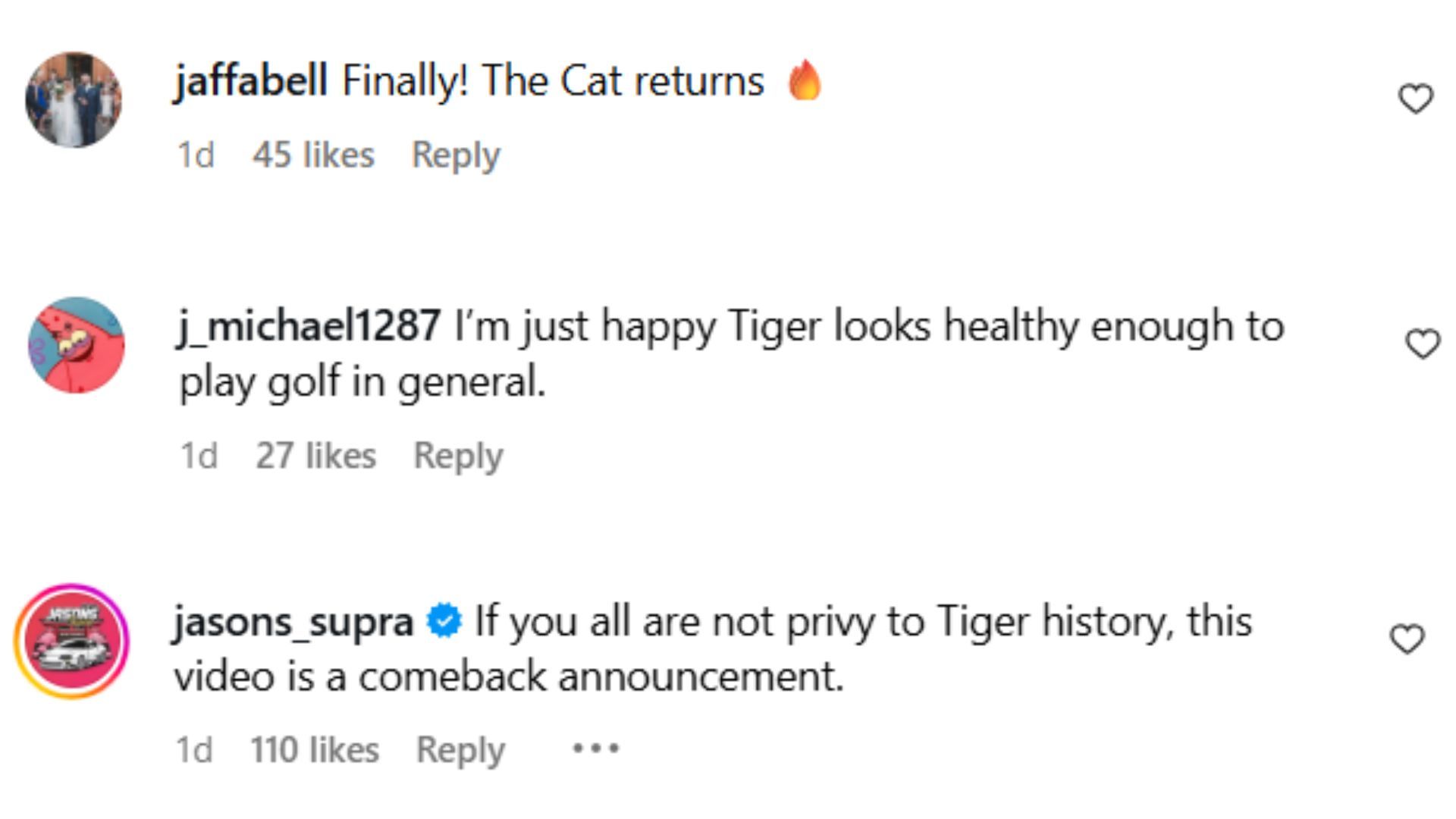View jasons_supra's story from avatar ring
The width and height of the screenshot is (1456, 819).
tap(72, 641)
